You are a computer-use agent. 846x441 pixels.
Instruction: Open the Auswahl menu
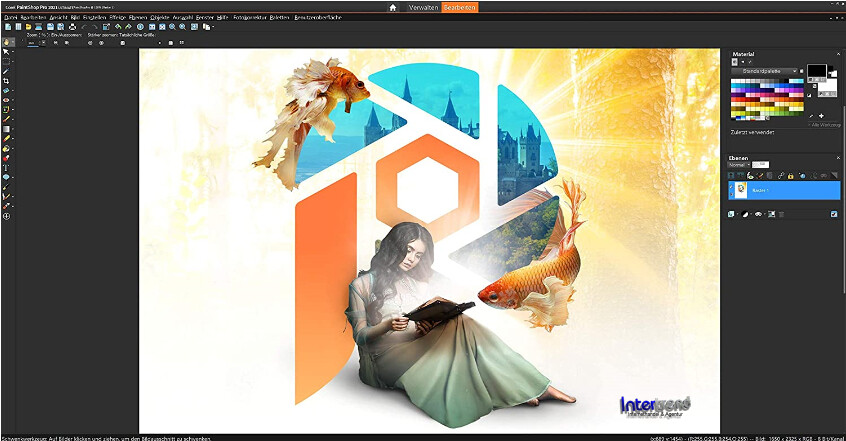tap(183, 17)
